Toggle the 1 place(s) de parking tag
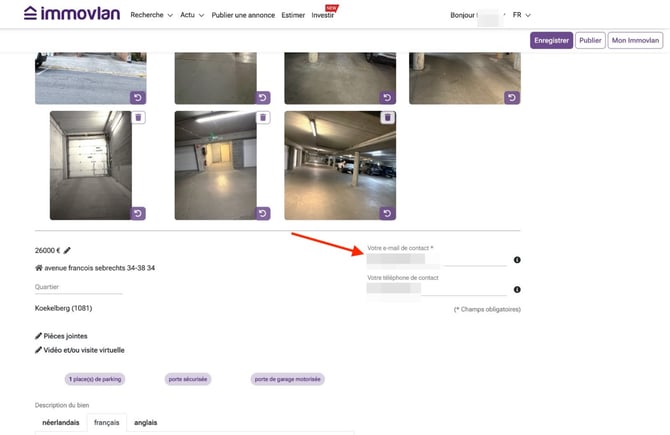The image size is (670, 435). [93, 379]
